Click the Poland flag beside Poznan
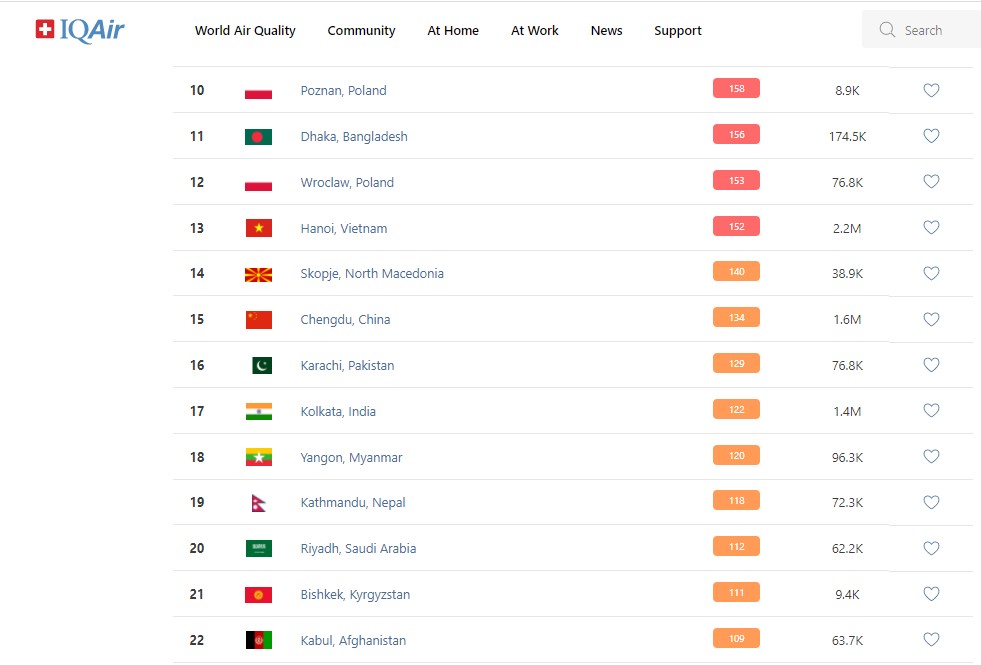This screenshot has width=981, height=665. [x=258, y=91]
